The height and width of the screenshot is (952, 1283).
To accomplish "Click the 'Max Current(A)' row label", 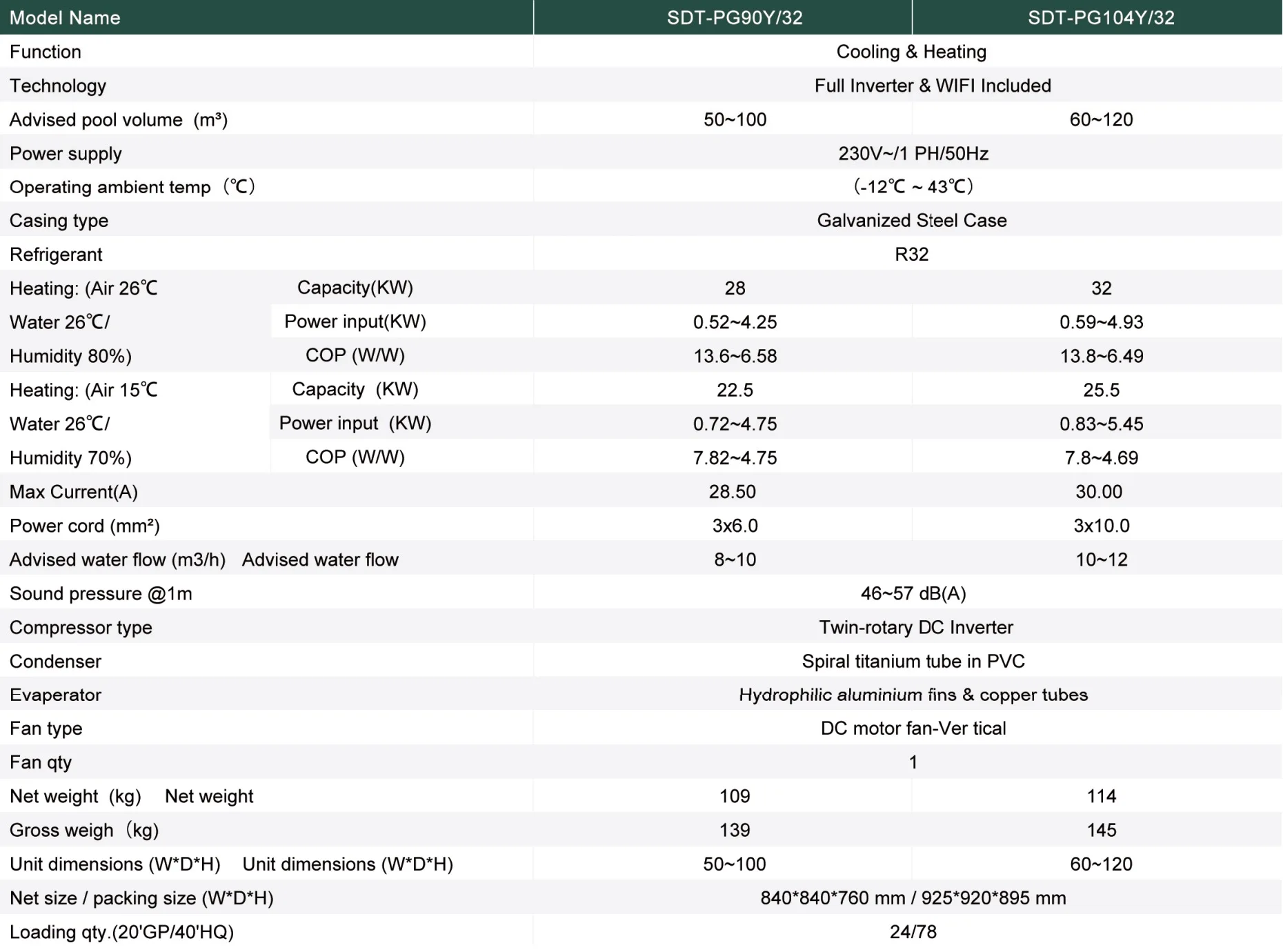I will [74, 492].
